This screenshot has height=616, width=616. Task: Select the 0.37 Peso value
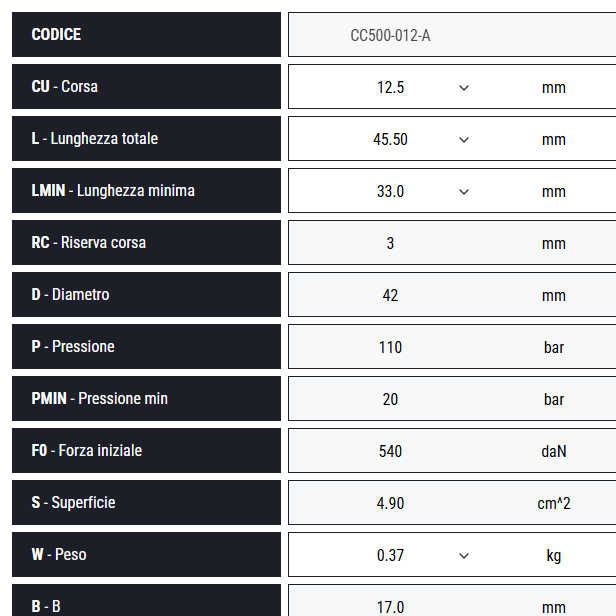pyautogui.click(x=390, y=555)
